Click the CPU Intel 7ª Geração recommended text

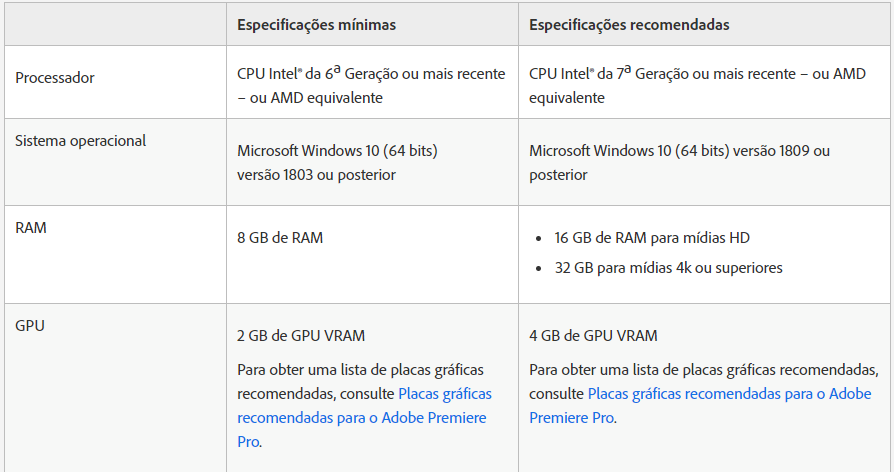(x=697, y=85)
